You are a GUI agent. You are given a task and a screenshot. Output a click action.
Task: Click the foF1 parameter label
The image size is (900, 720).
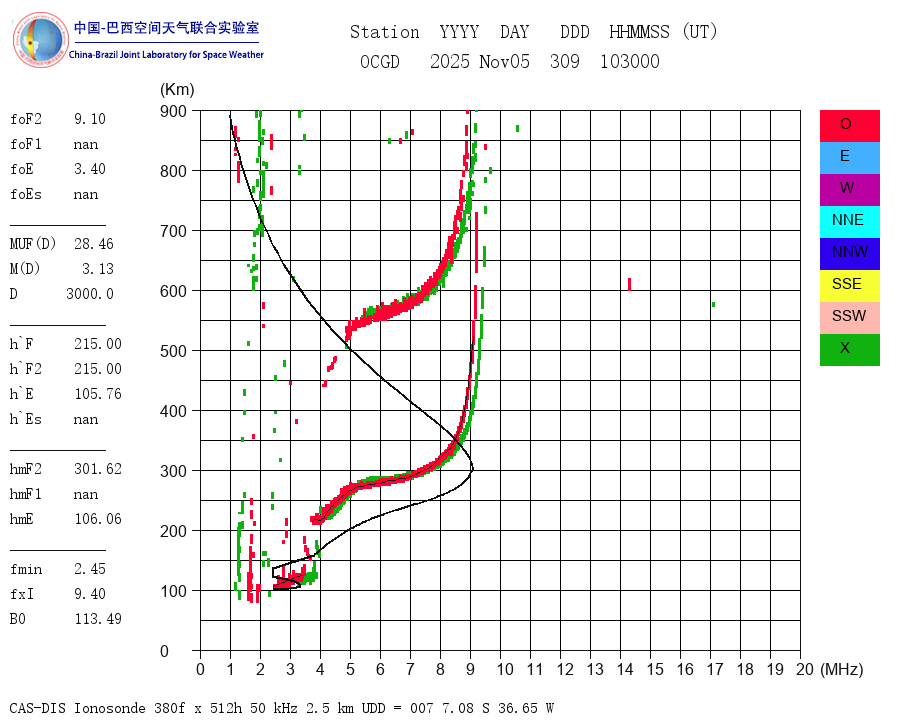26,144
